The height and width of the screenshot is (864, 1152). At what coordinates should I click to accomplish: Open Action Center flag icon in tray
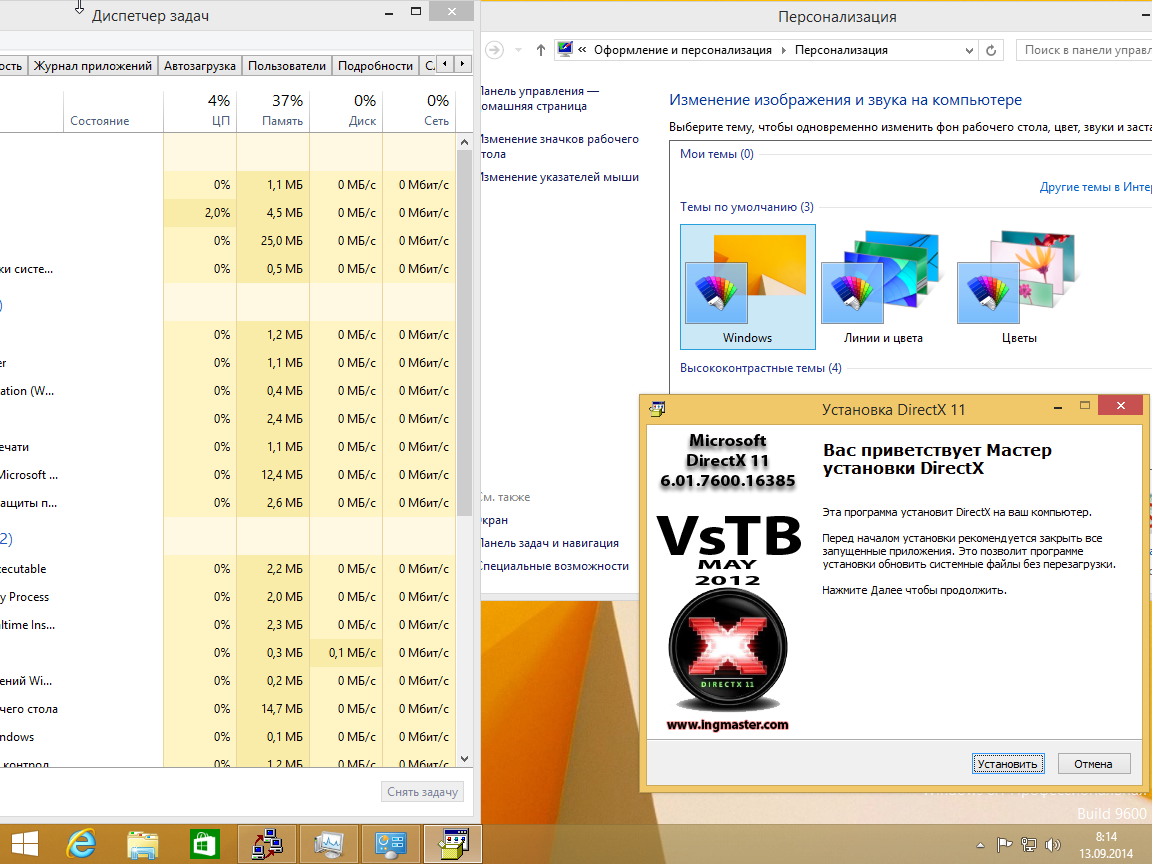[x=1004, y=845]
